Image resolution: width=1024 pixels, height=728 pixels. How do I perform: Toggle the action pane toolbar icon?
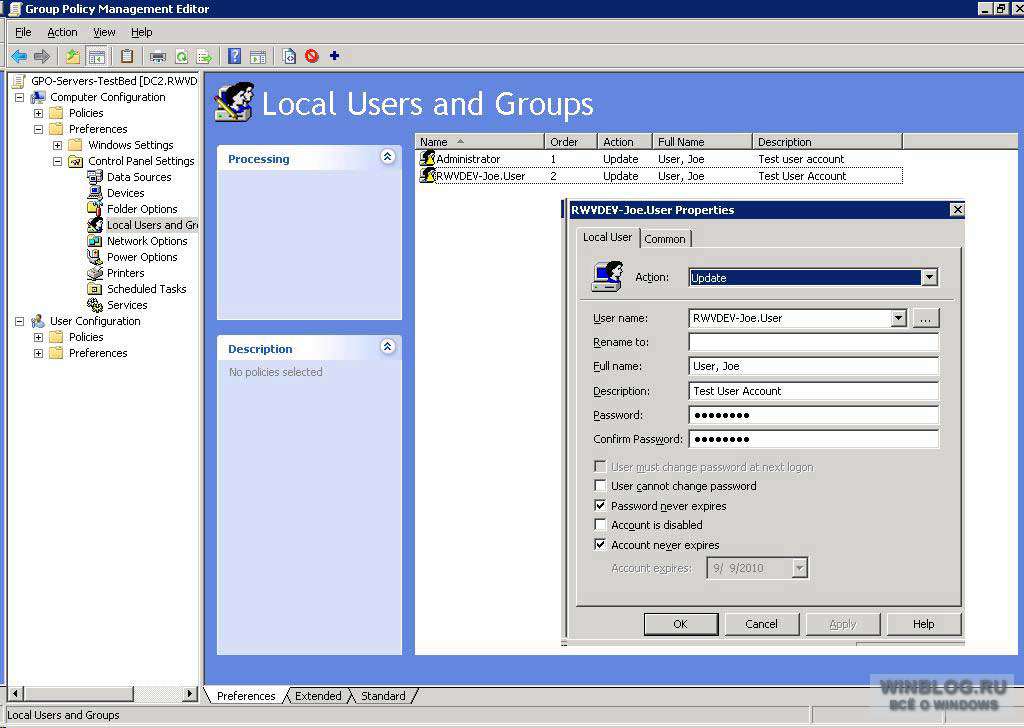pos(258,57)
